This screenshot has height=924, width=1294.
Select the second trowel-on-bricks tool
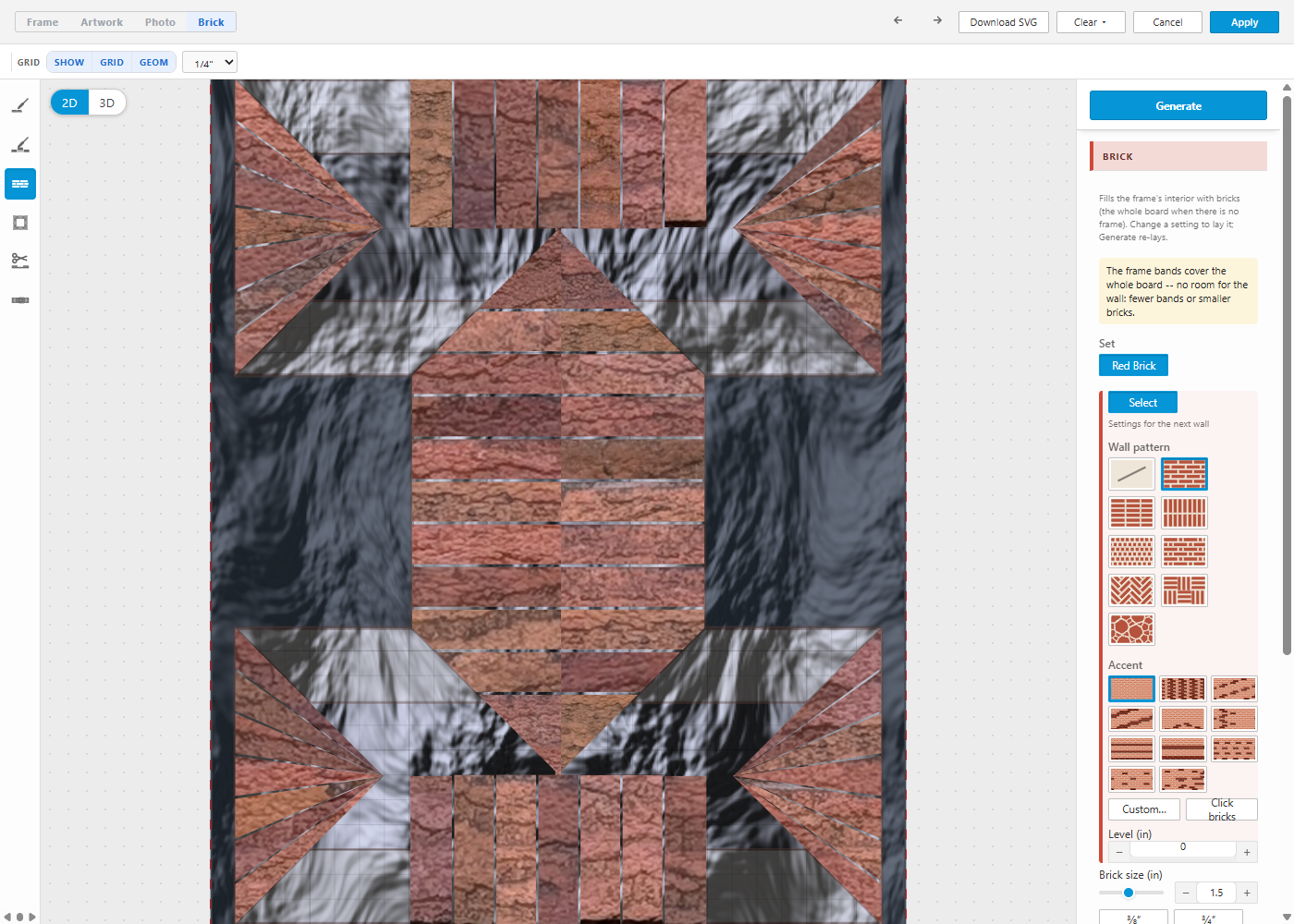pos(20,145)
